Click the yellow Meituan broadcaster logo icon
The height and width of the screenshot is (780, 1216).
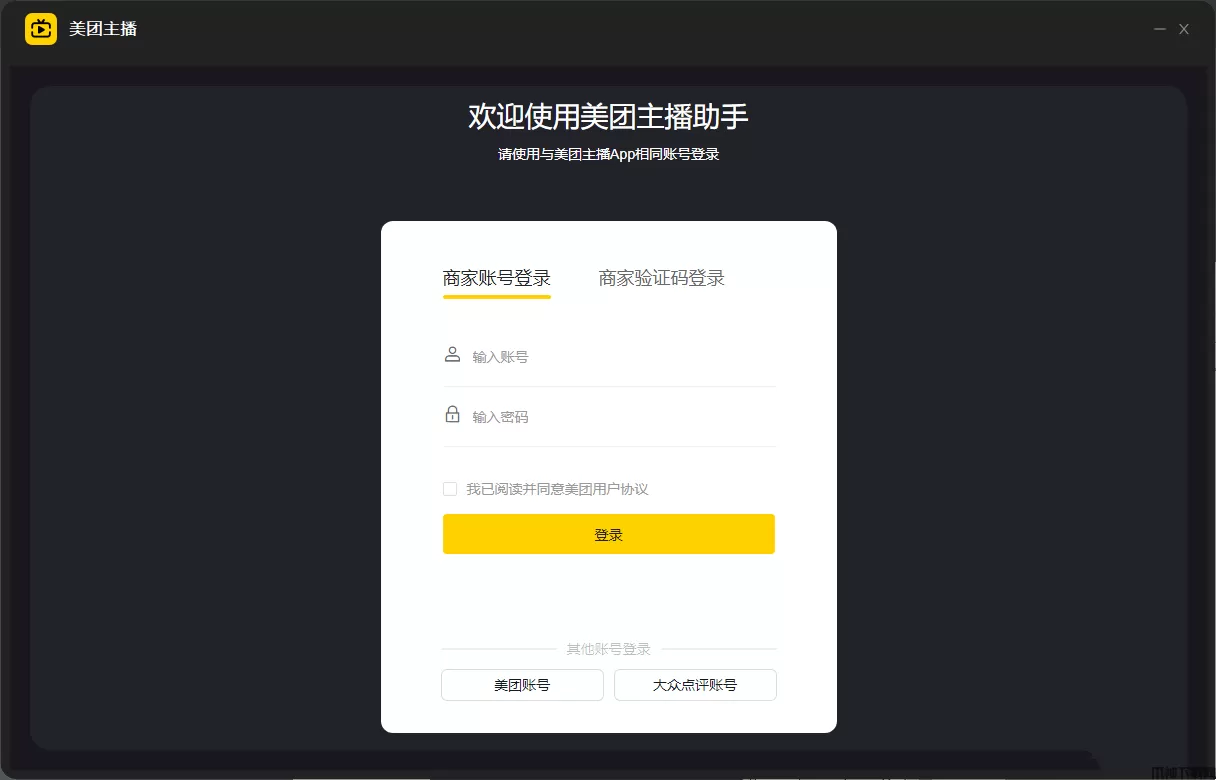click(41, 29)
